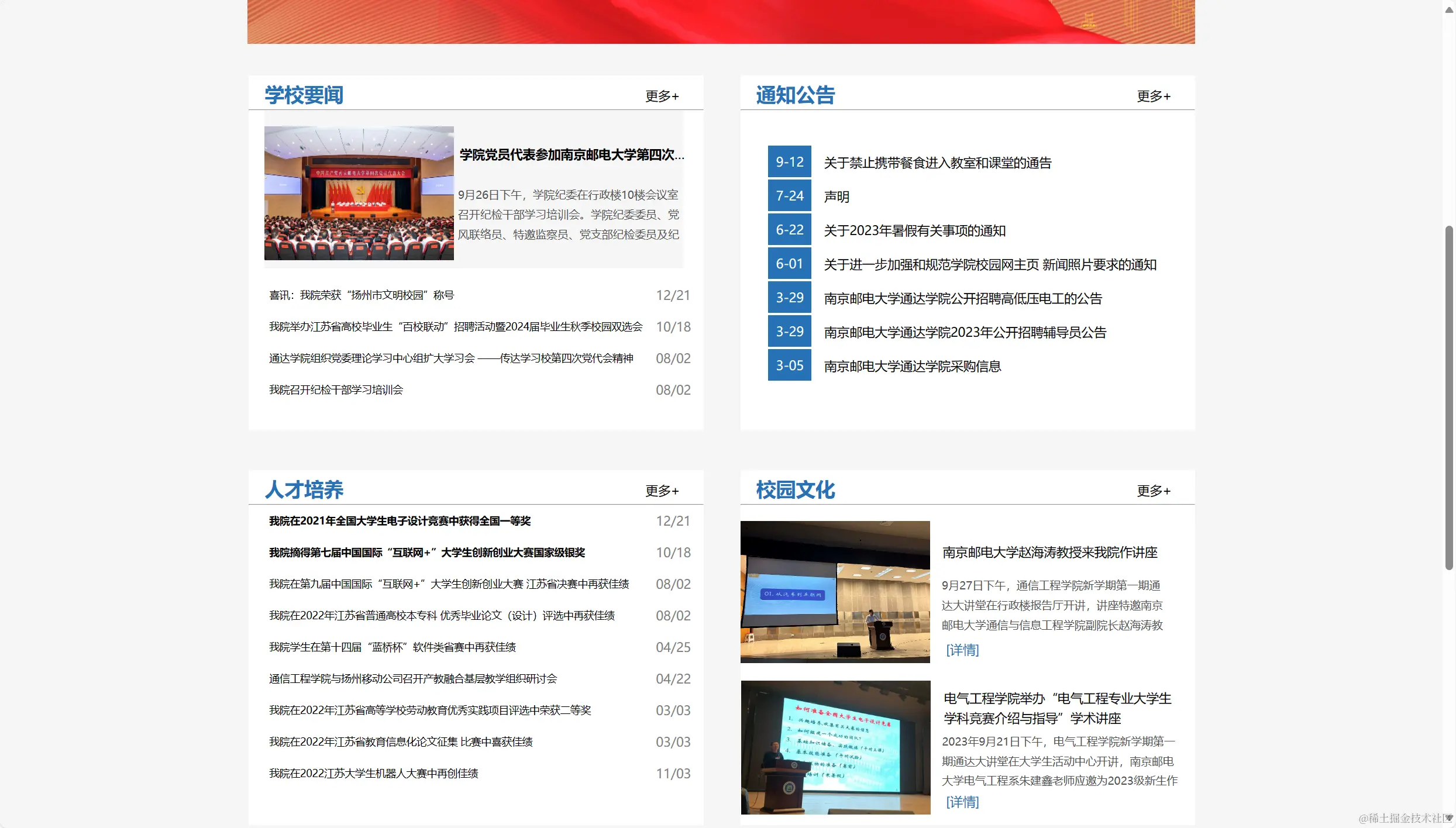The image size is (1456, 828).
Task: Open 关于2023年暑假有关事项的通知
Action: pyautogui.click(x=914, y=230)
